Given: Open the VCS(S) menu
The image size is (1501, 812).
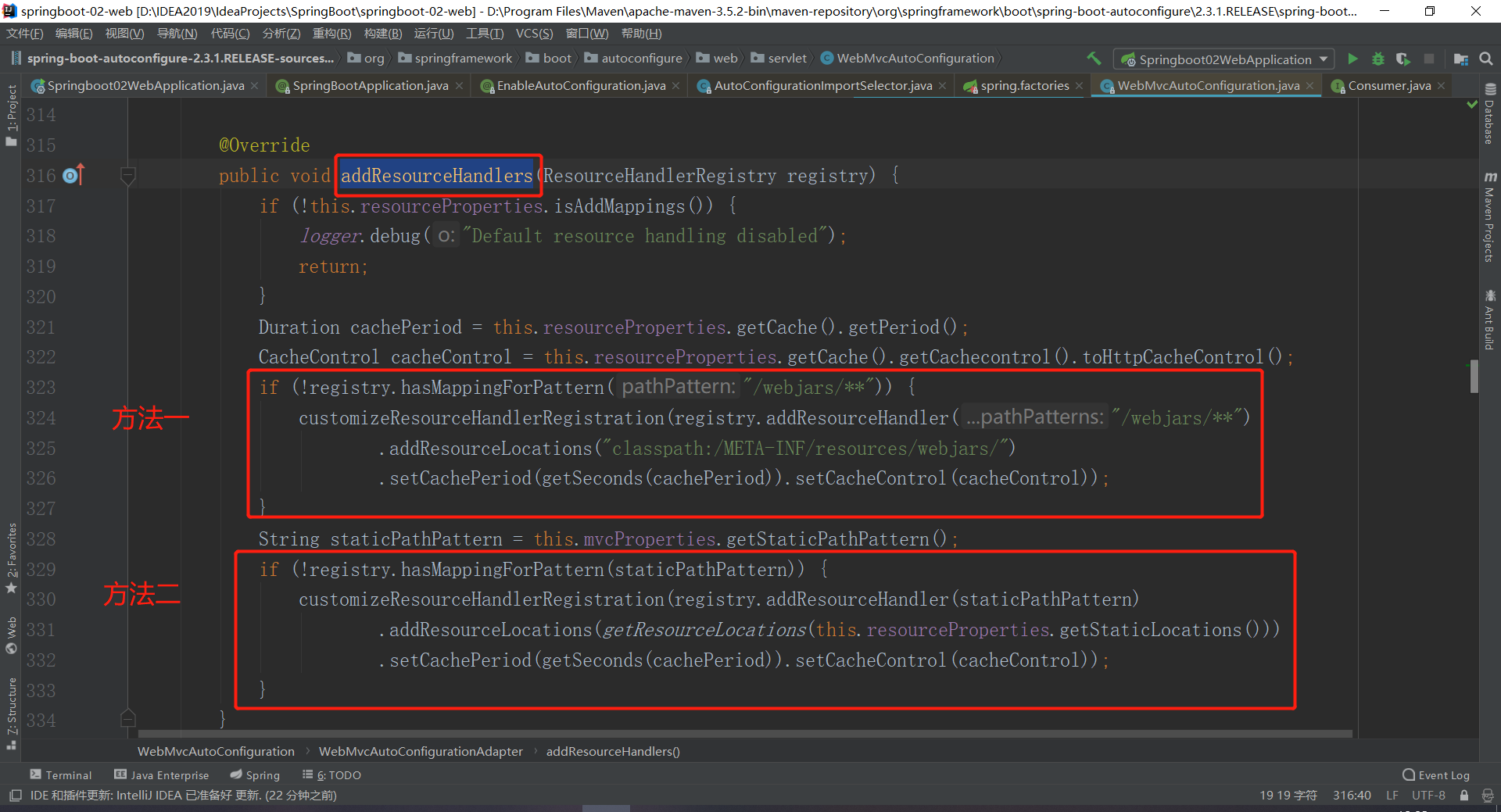Looking at the screenshot, I should click(534, 34).
